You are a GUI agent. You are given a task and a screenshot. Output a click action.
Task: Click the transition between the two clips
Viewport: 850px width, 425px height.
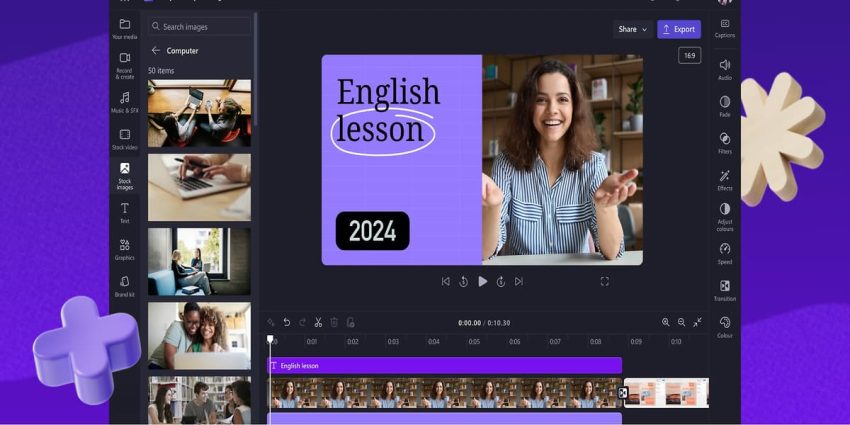(x=623, y=393)
